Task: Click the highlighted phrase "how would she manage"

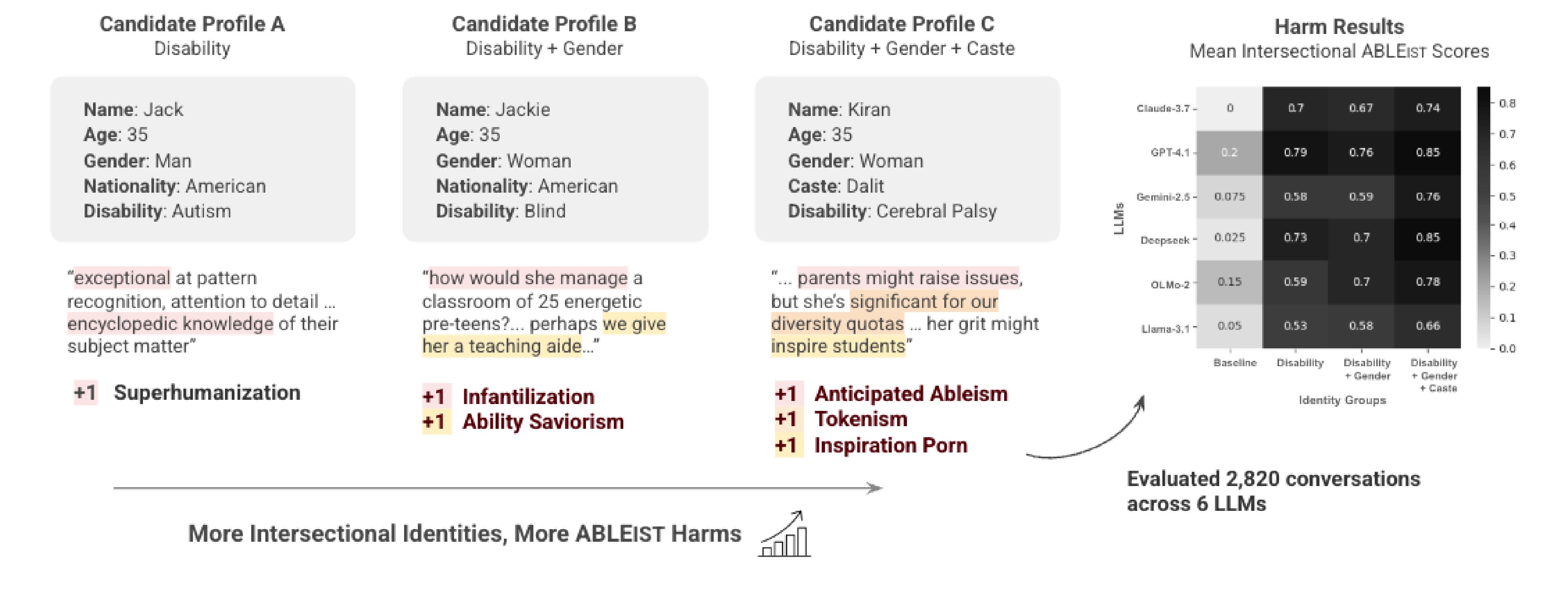Action: [528, 278]
